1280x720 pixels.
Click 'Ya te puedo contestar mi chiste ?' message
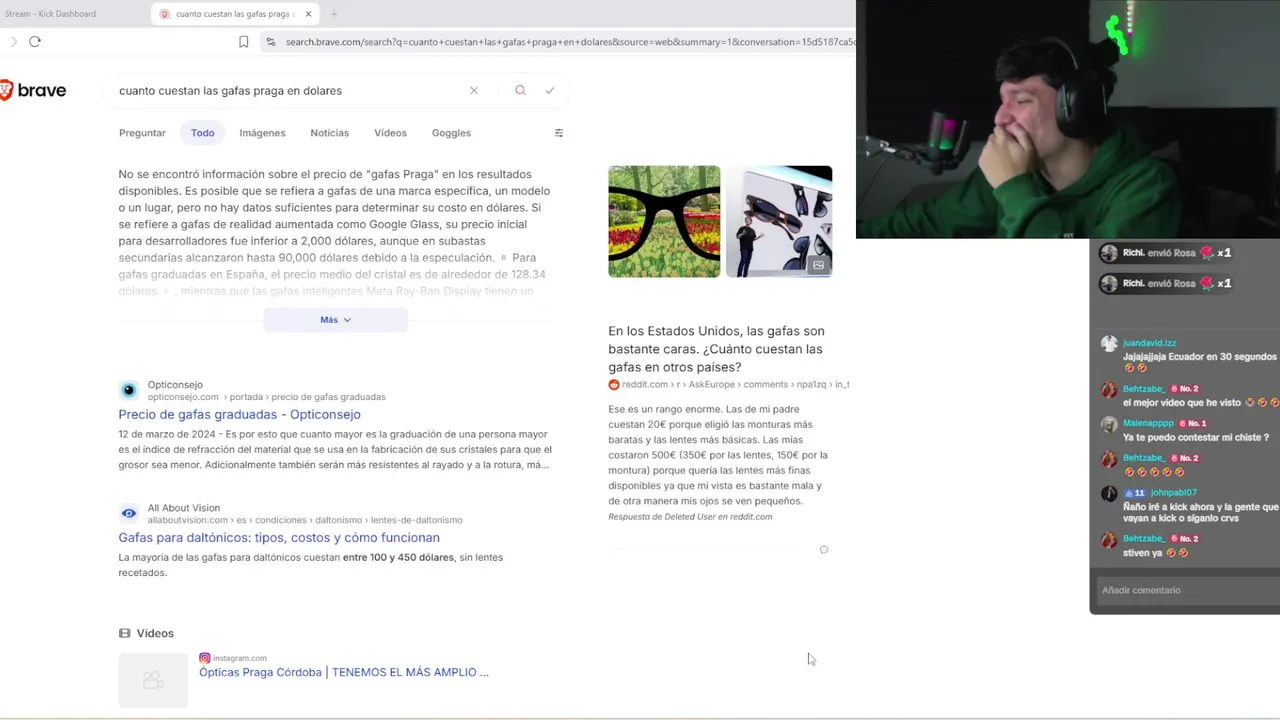point(1195,437)
